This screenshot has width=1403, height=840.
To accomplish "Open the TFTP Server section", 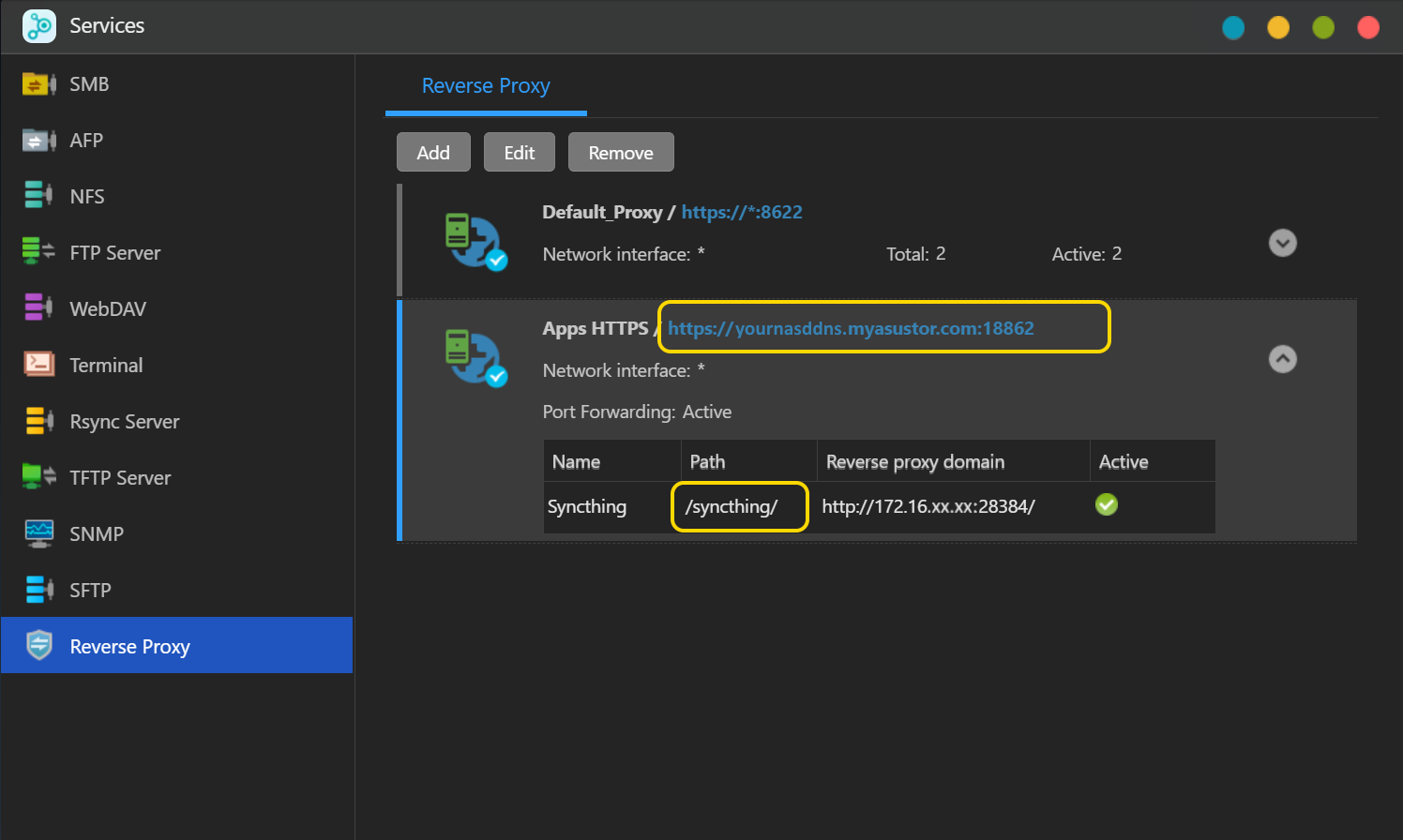I will point(176,478).
